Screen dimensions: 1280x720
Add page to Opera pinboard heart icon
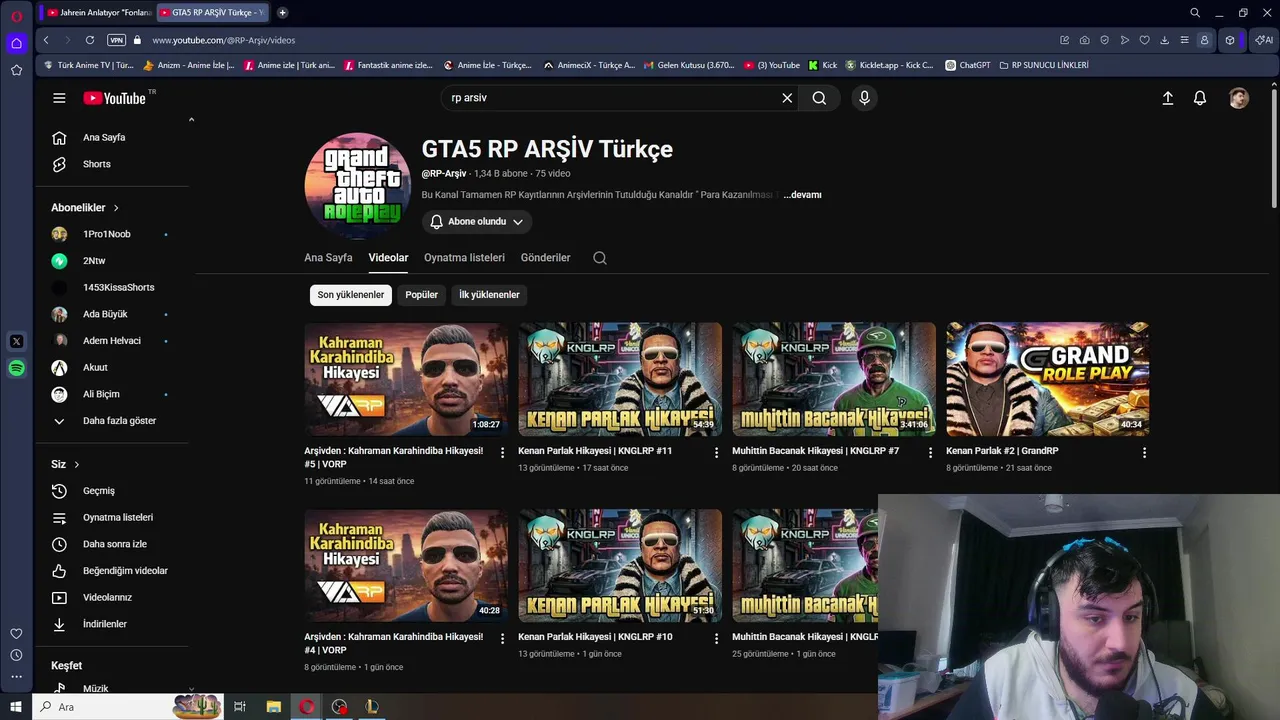(1145, 40)
